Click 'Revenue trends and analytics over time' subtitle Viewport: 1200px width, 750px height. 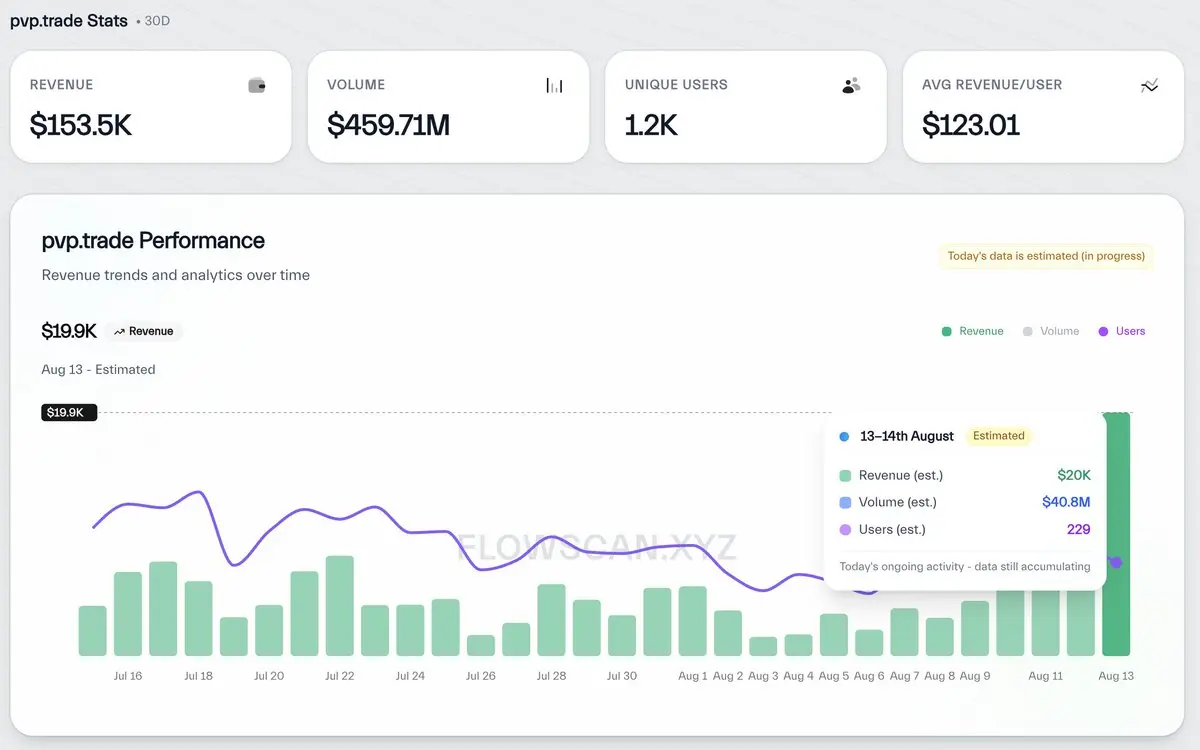coord(176,275)
